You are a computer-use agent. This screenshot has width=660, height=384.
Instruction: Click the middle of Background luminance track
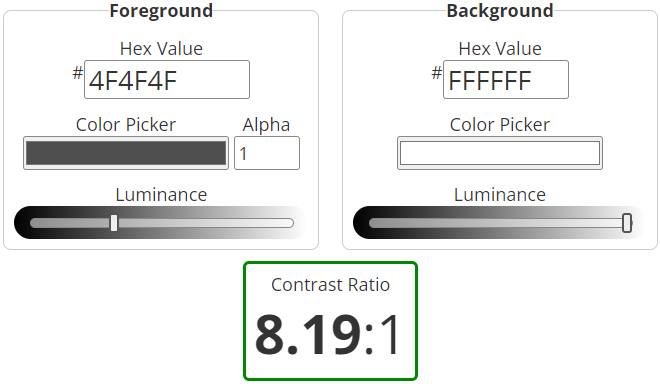[500, 223]
